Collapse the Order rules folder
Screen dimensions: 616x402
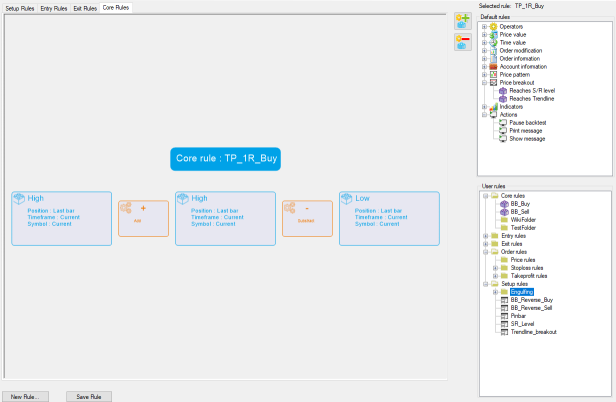(486, 252)
